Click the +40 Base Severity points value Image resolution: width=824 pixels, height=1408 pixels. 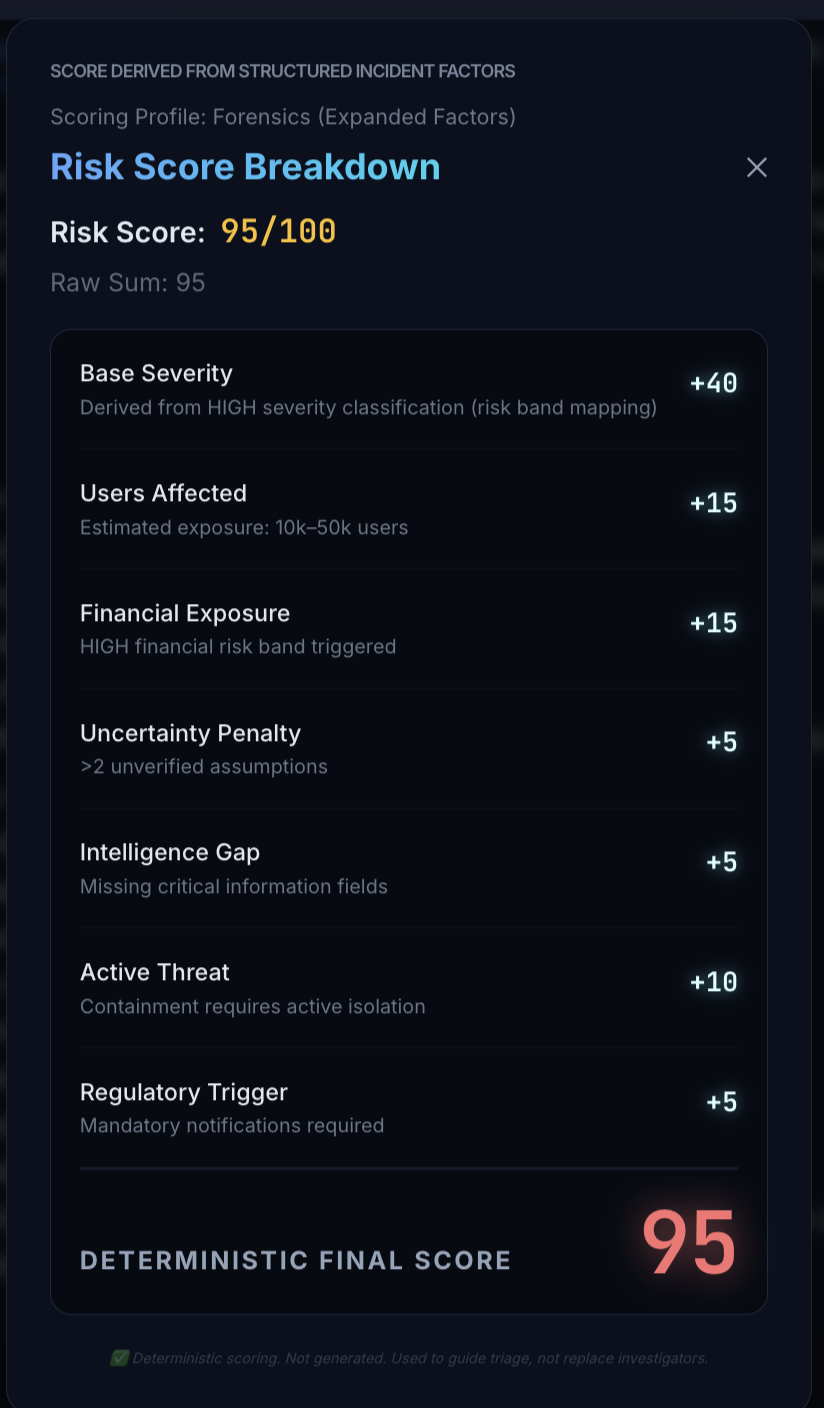(713, 383)
